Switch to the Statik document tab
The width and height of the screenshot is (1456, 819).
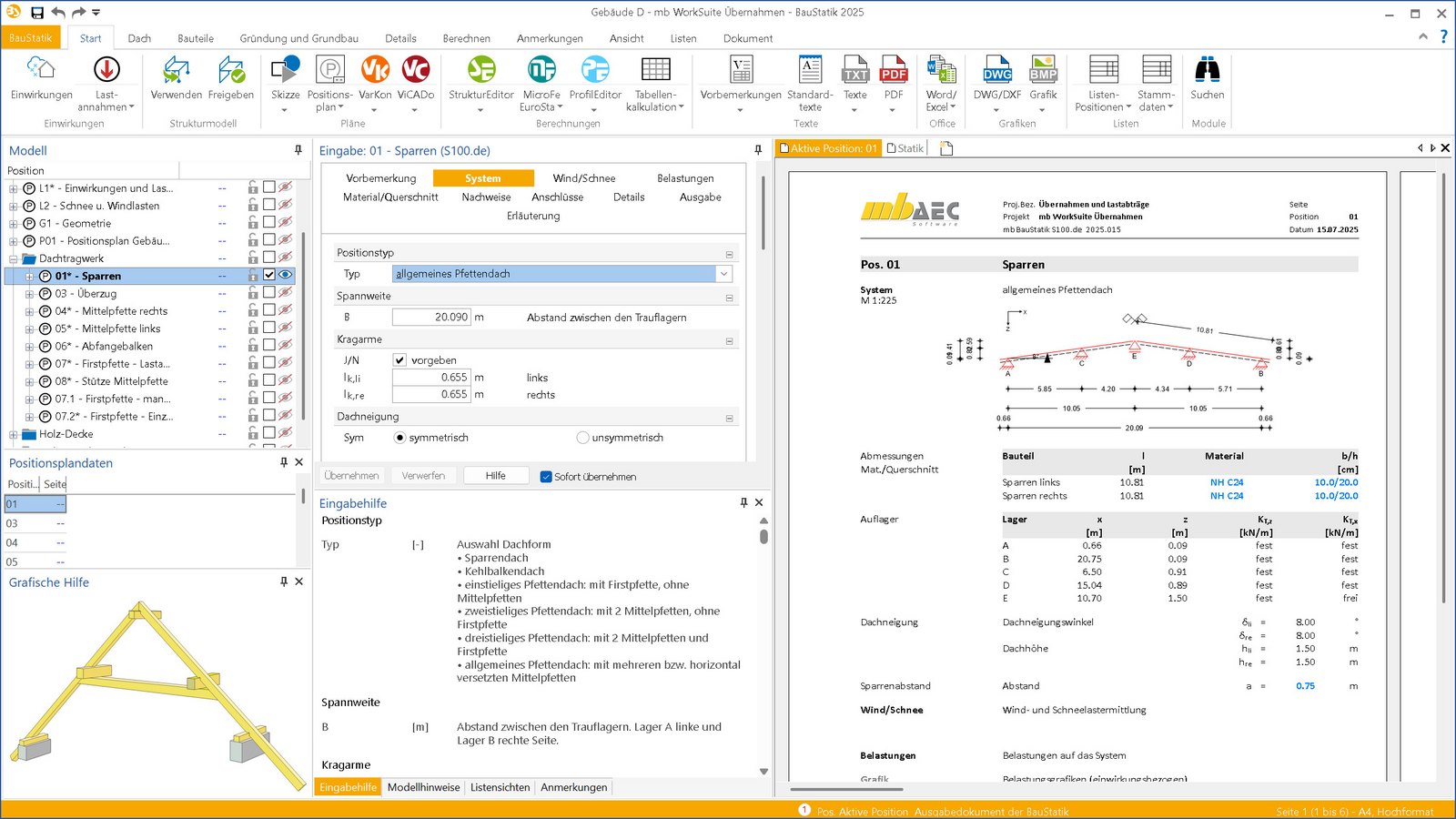pyautogui.click(x=905, y=148)
